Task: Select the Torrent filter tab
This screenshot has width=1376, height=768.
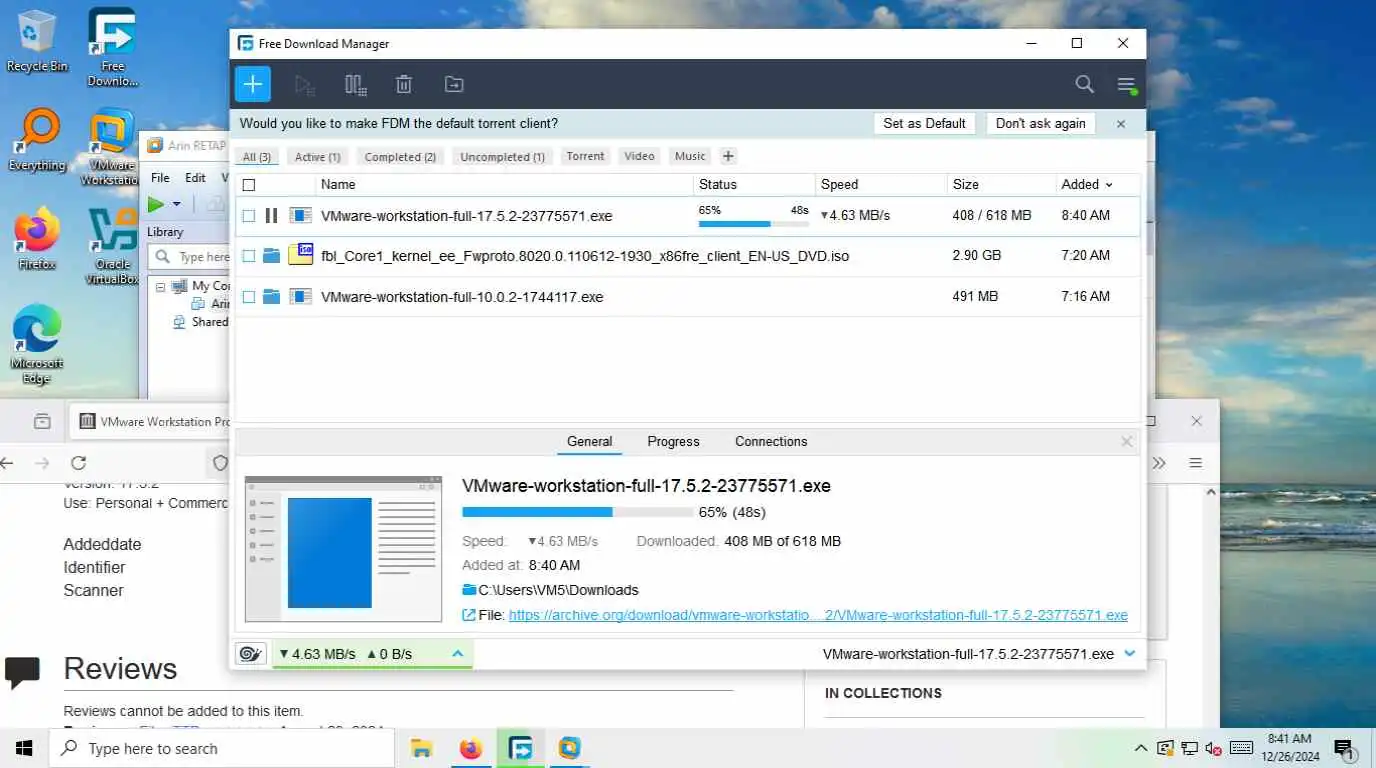Action: click(585, 156)
